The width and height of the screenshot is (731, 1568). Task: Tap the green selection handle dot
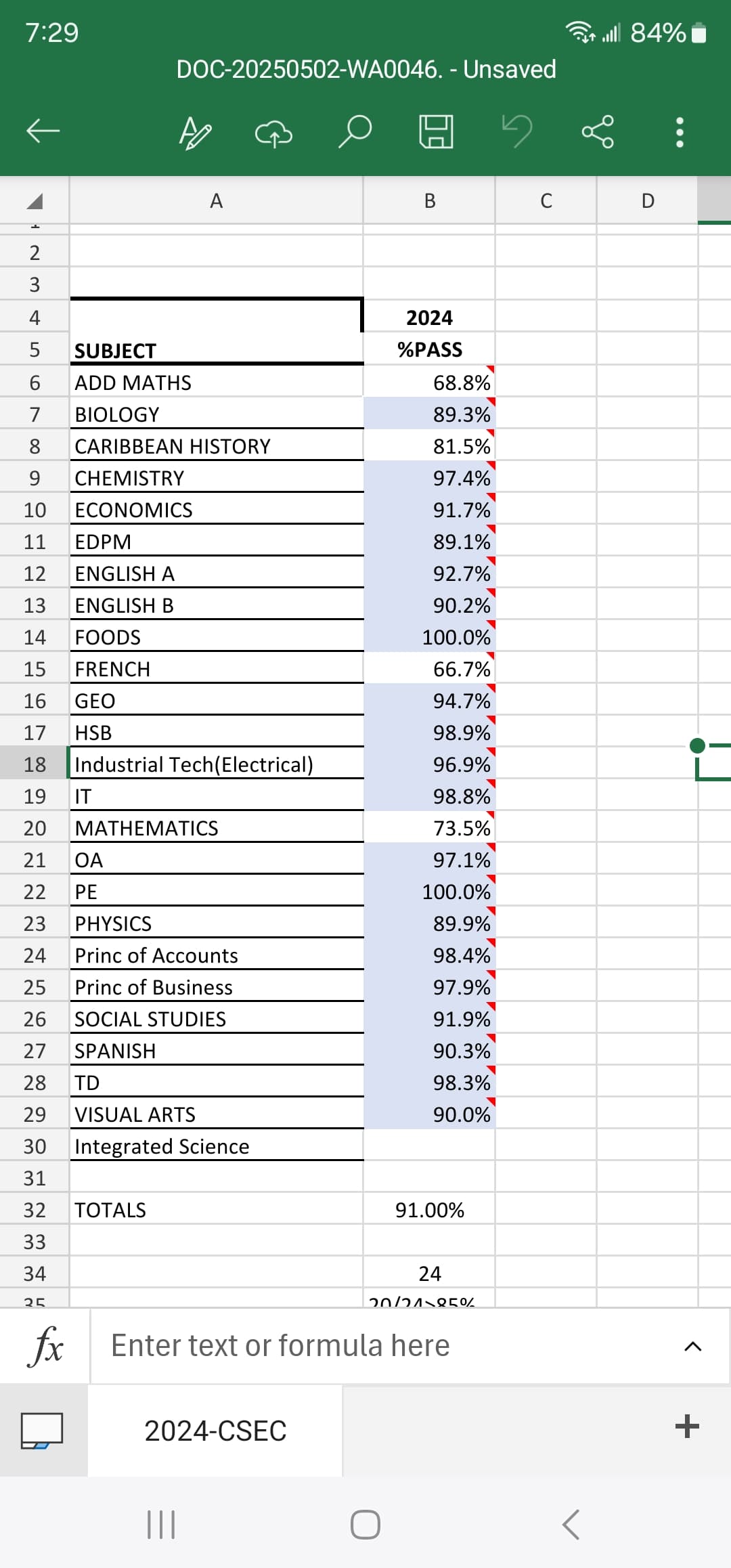(697, 746)
